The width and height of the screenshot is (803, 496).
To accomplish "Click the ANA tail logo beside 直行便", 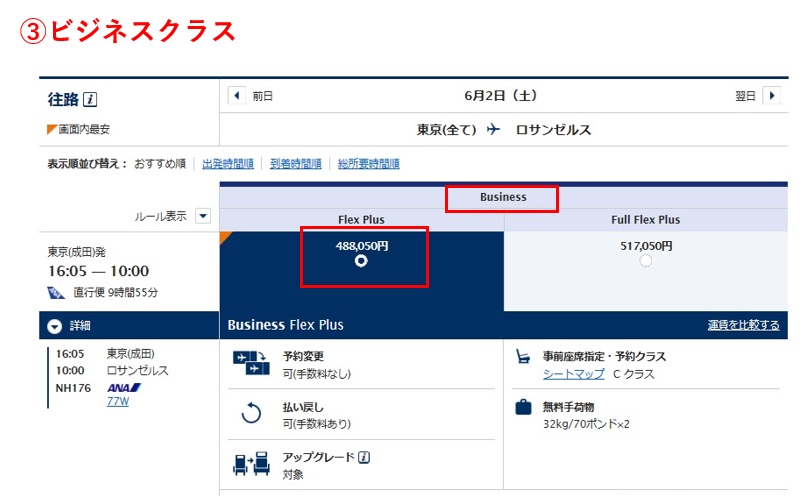I will point(56,292).
